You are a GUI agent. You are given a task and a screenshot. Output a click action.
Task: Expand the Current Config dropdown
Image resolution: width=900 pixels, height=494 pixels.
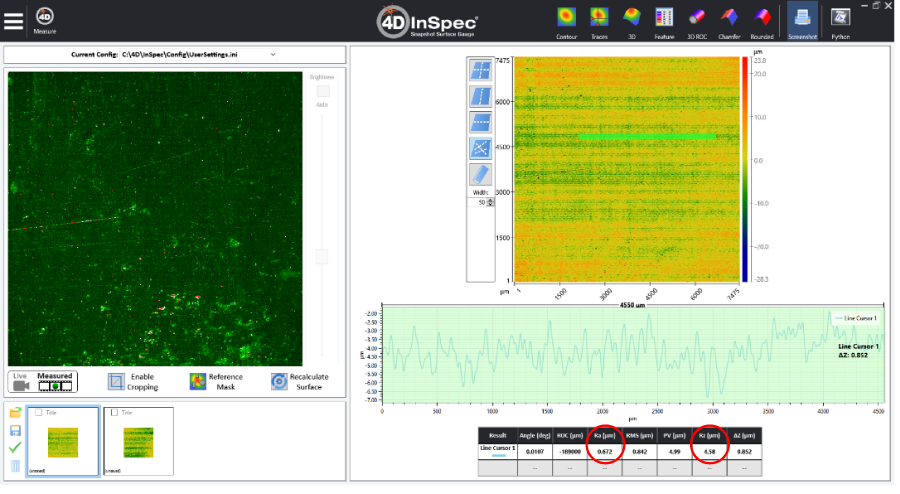pos(273,55)
